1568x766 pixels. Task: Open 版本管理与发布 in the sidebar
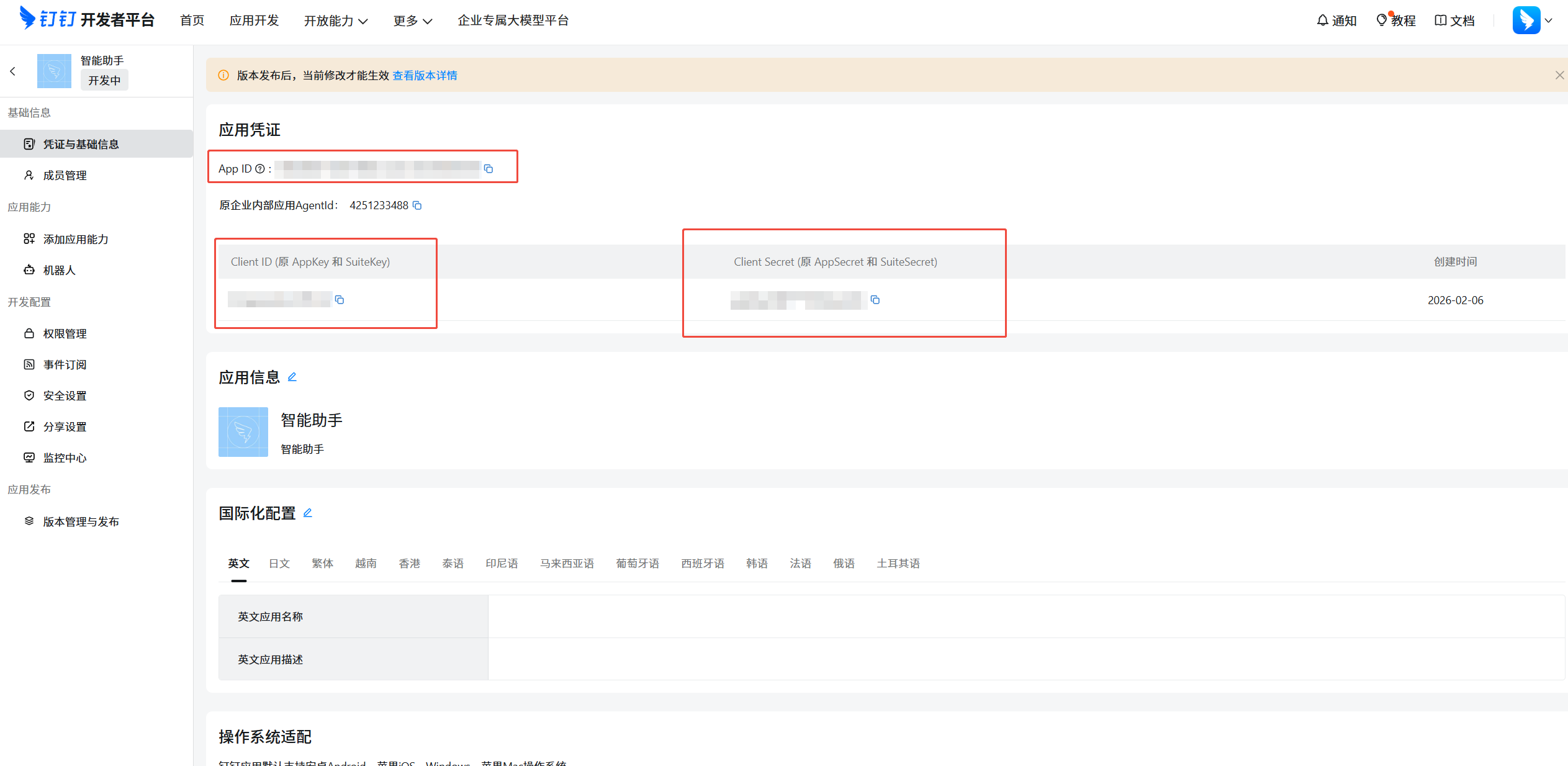(x=81, y=521)
